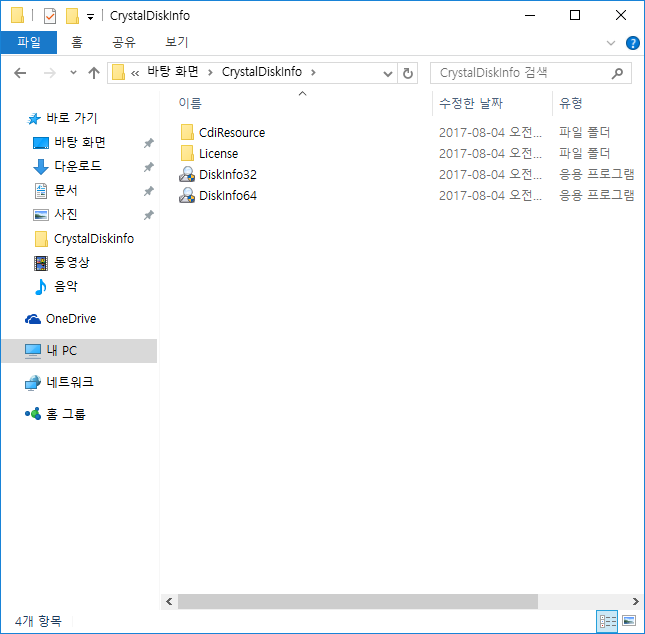Open 동영상 in sidebar

72,262
